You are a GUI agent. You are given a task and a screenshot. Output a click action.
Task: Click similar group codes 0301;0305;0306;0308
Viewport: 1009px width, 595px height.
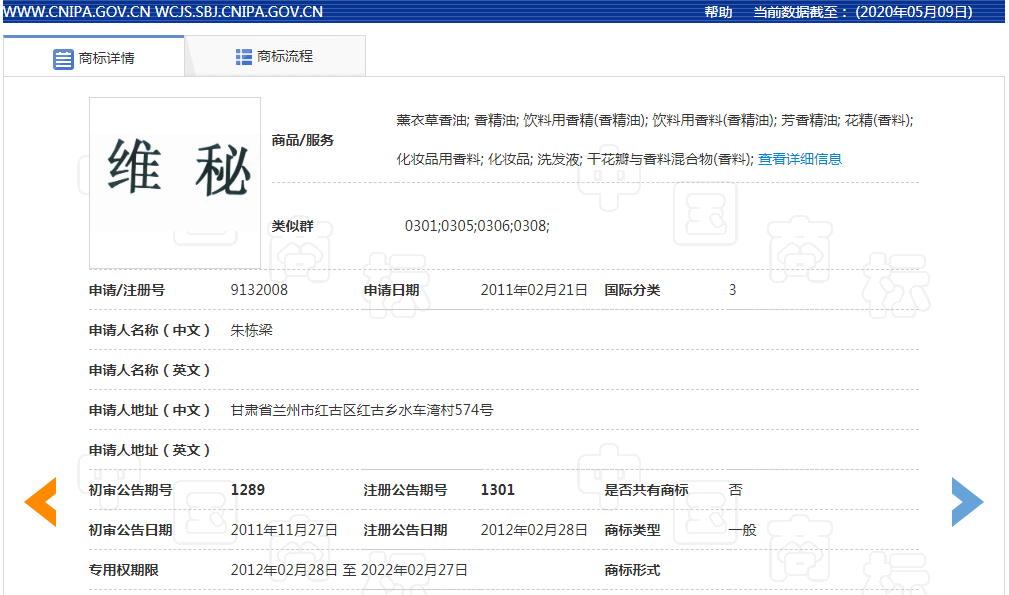pyautogui.click(x=477, y=226)
